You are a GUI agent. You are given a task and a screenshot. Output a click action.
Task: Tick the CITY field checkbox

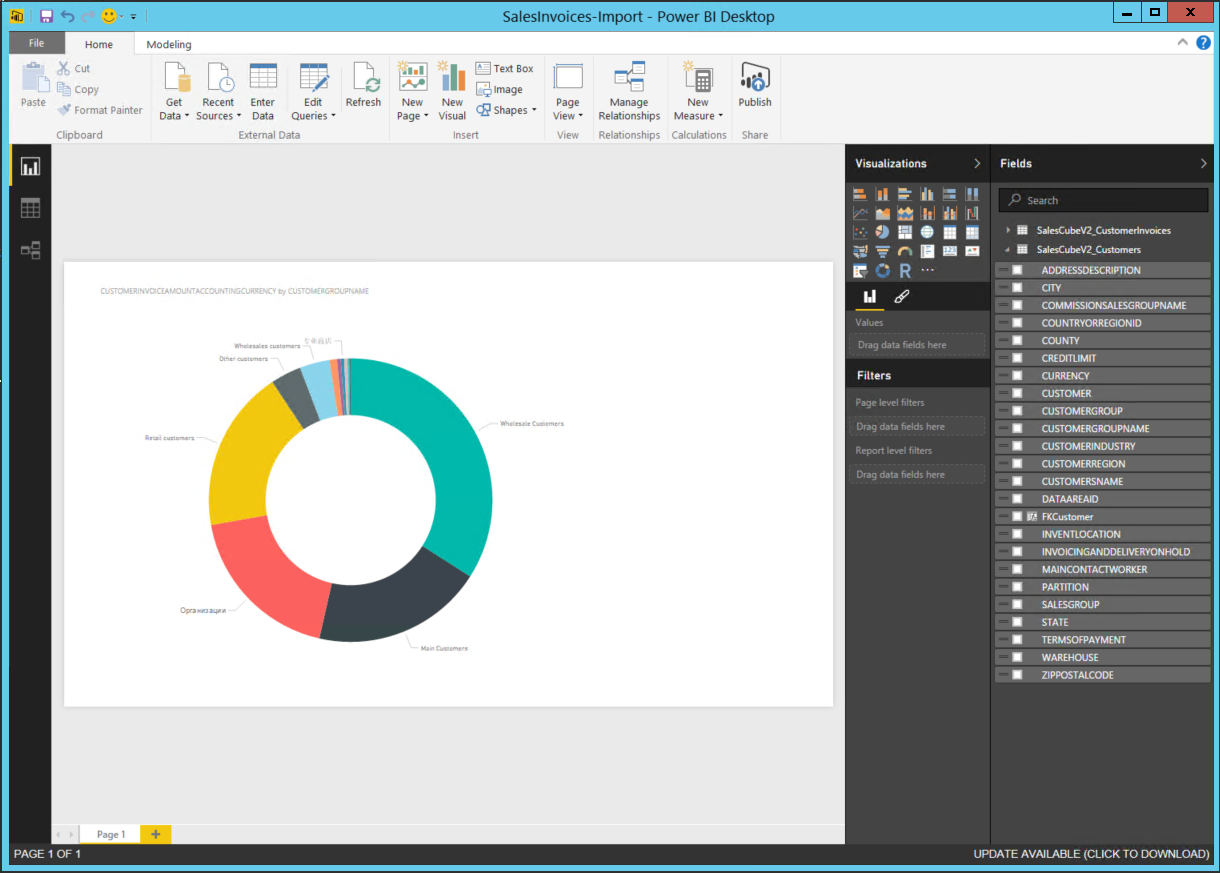point(1017,288)
